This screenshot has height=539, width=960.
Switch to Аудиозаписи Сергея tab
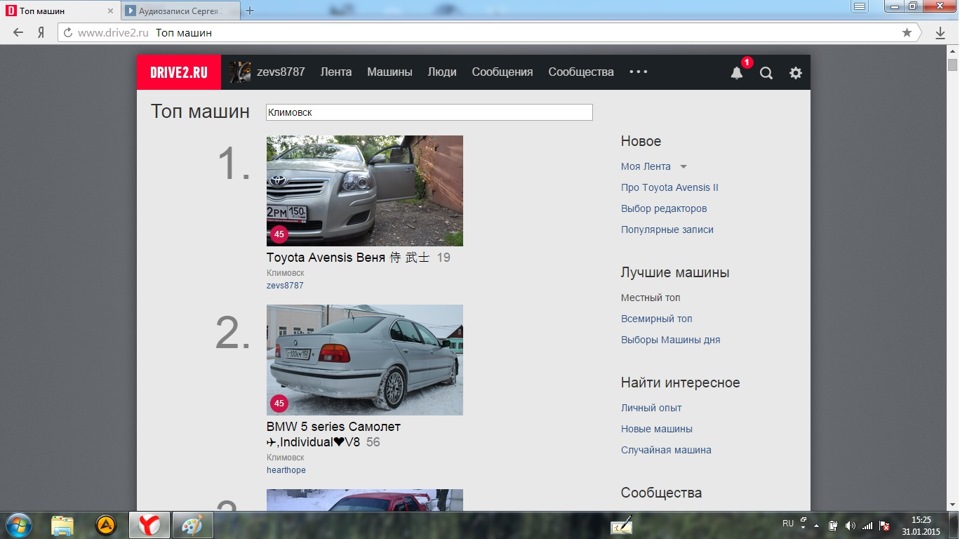[181, 11]
